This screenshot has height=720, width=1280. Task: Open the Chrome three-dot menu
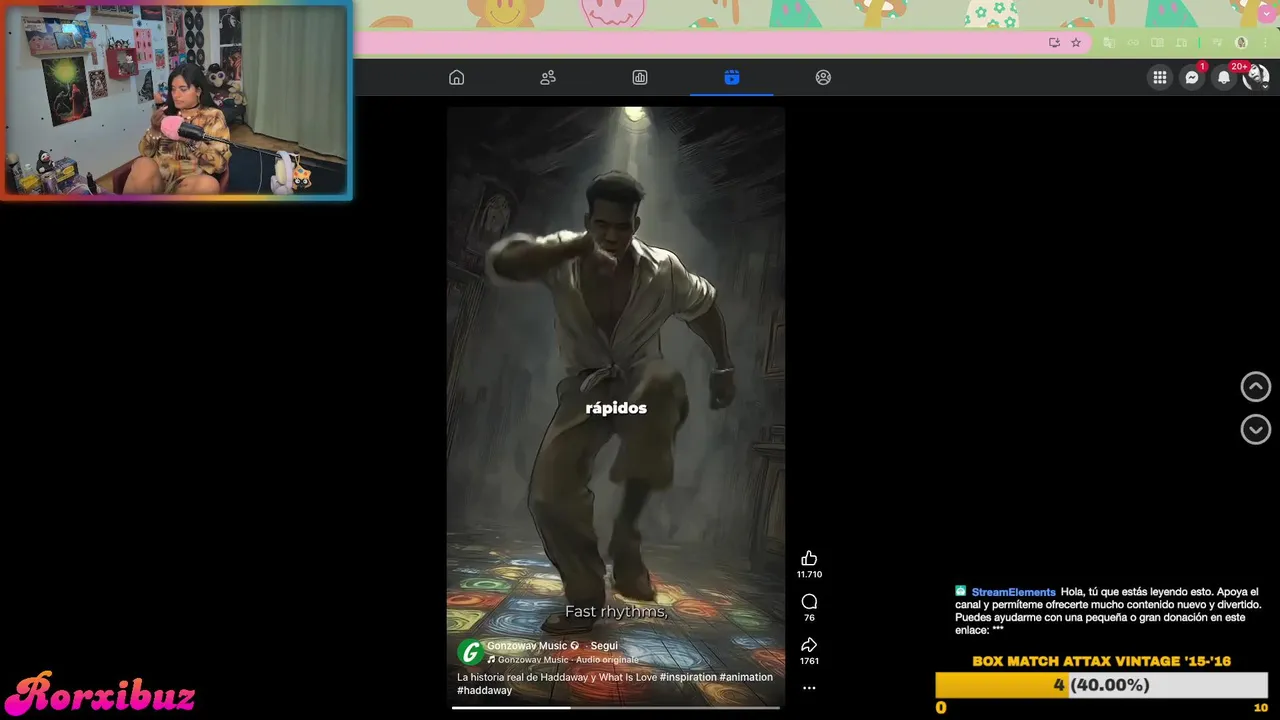click(x=1266, y=42)
